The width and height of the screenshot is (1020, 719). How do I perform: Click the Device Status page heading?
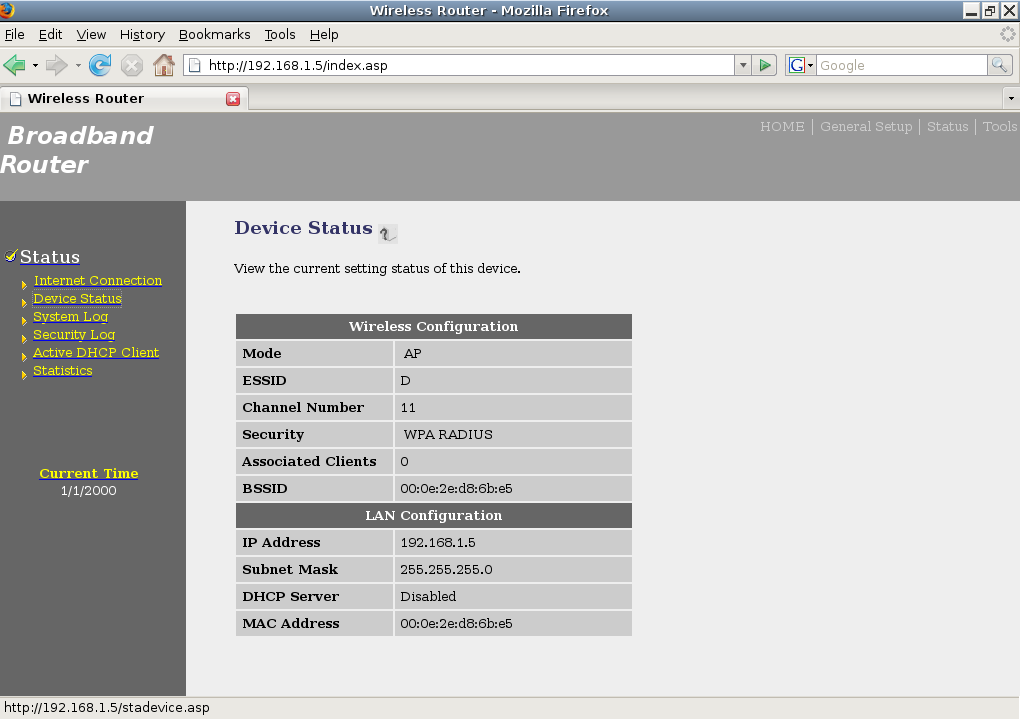click(x=303, y=228)
